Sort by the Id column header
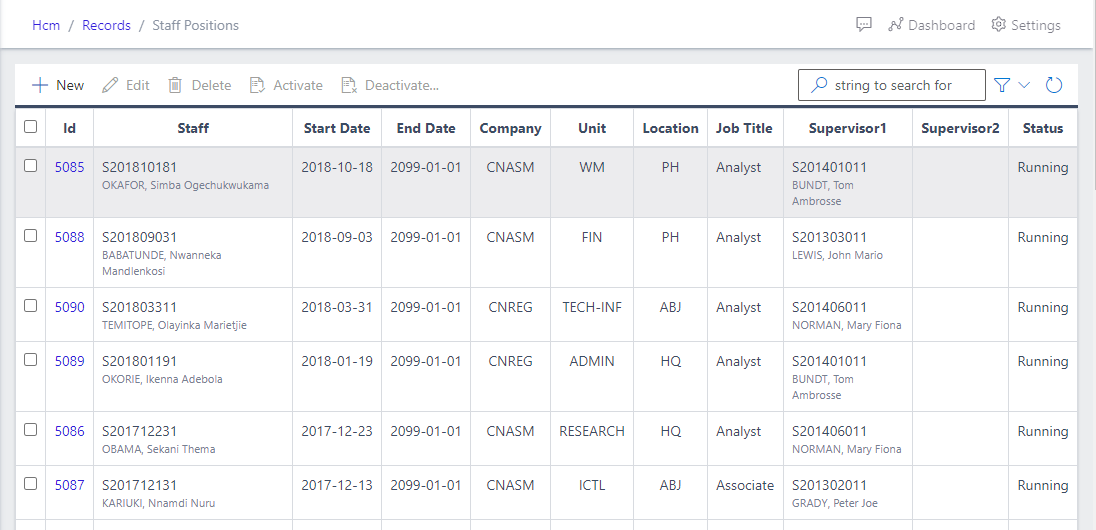 [70, 128]
